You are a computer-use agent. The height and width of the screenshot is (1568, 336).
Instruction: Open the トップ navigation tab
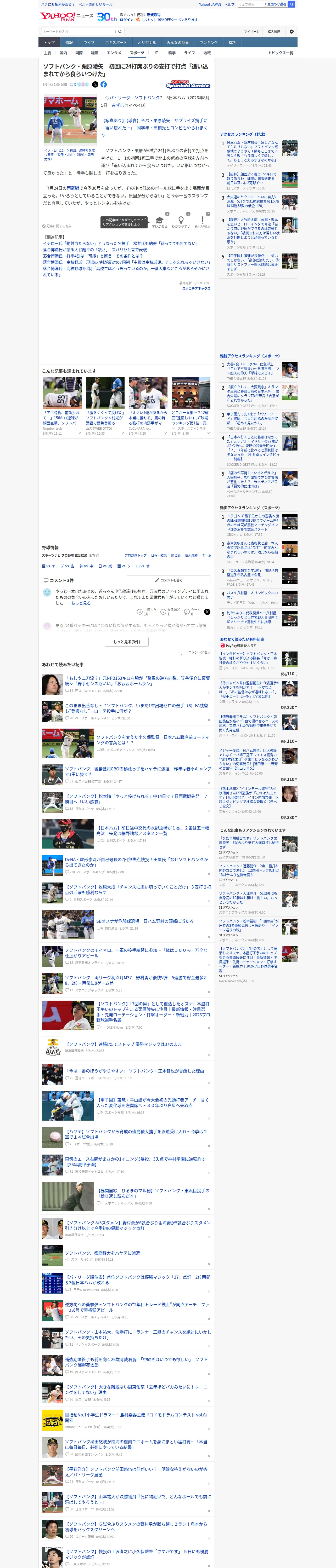pyautogui.click(x=49, y=43)
